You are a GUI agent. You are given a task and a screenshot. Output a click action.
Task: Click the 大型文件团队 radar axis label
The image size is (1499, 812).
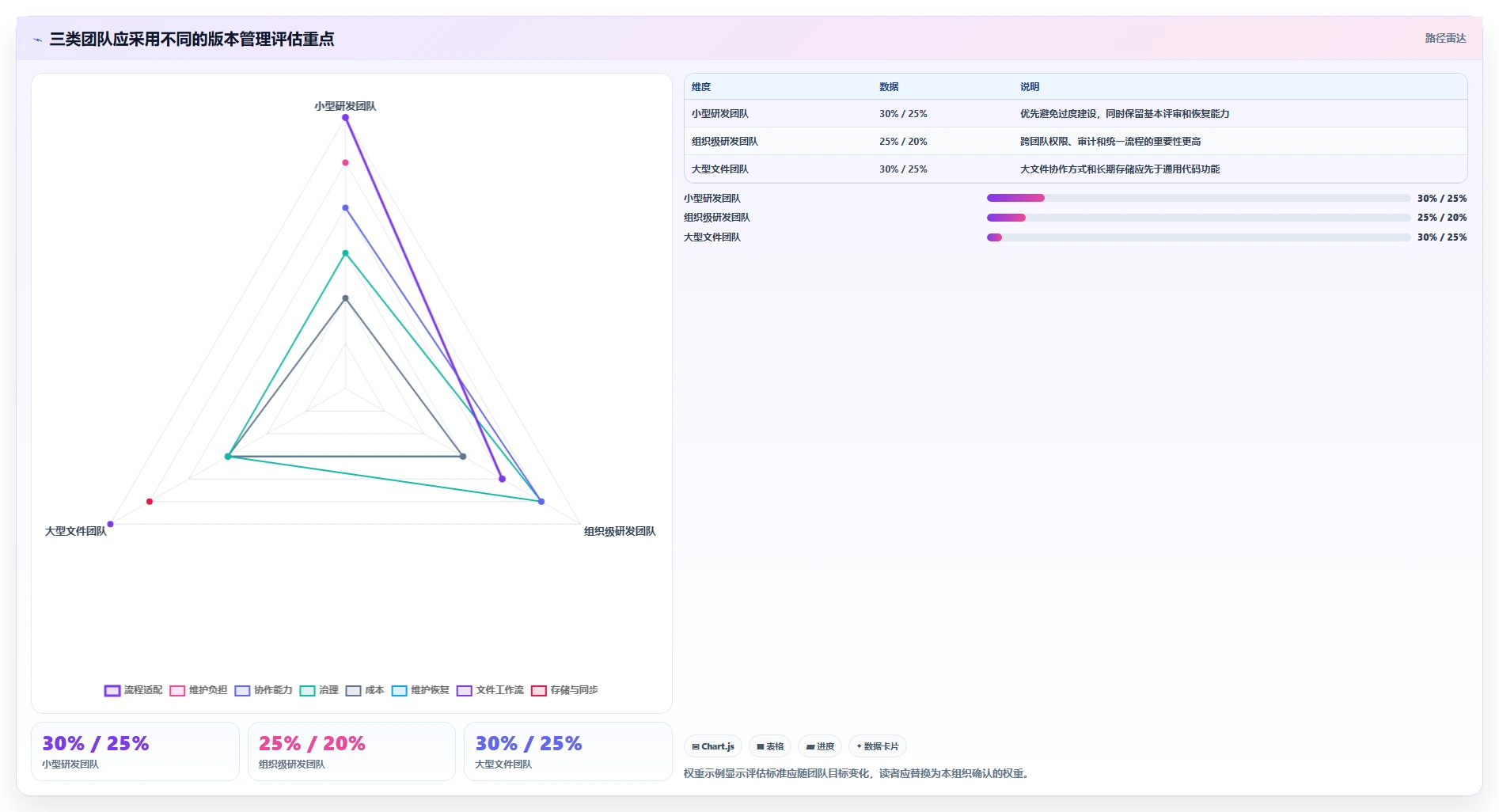76,531
